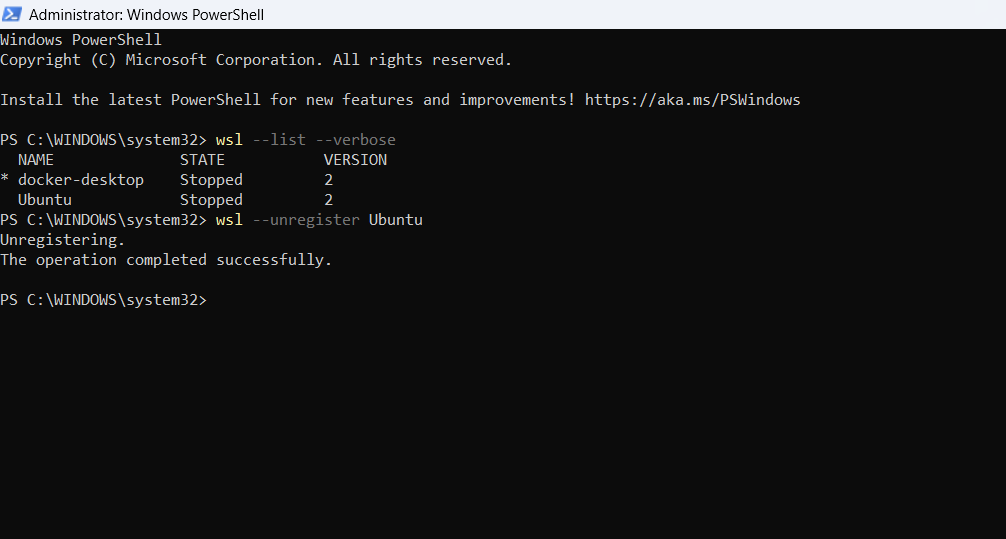This screenshot has width=1006, height=539.
Task: Click the STATE column header
Action: pyautogui.click(x=202, y=160)
